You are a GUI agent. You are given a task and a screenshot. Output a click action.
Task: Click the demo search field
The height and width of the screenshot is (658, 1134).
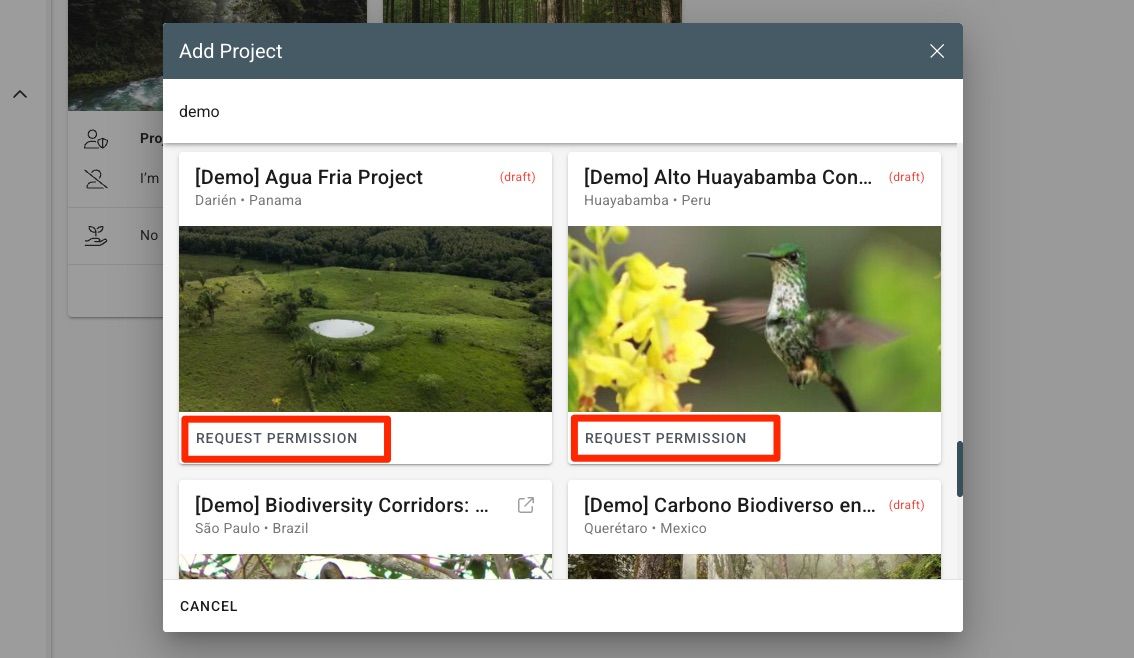click(x=561, y=111)
